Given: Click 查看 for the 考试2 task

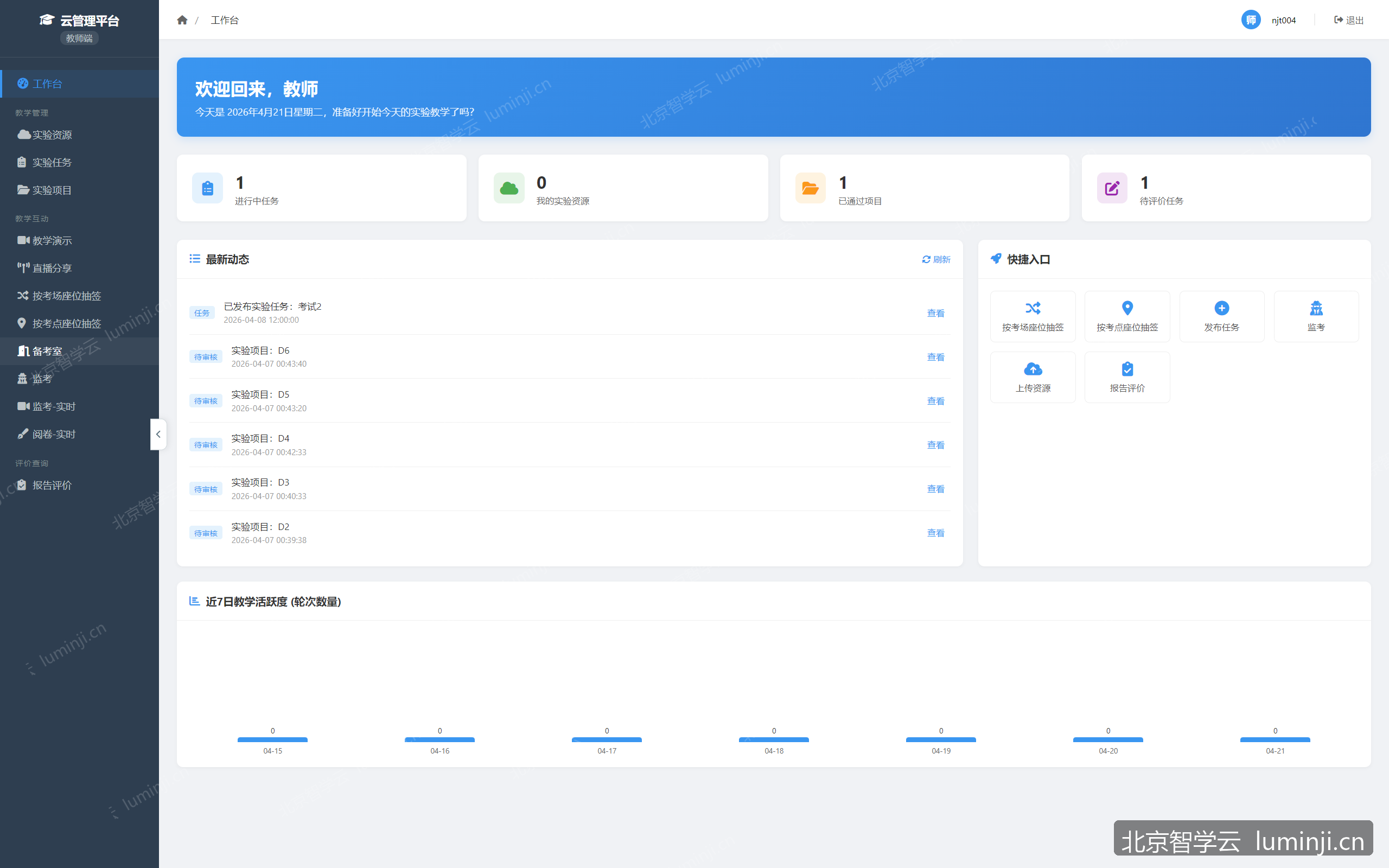Looking at the screenshot, I should point(935,313).
